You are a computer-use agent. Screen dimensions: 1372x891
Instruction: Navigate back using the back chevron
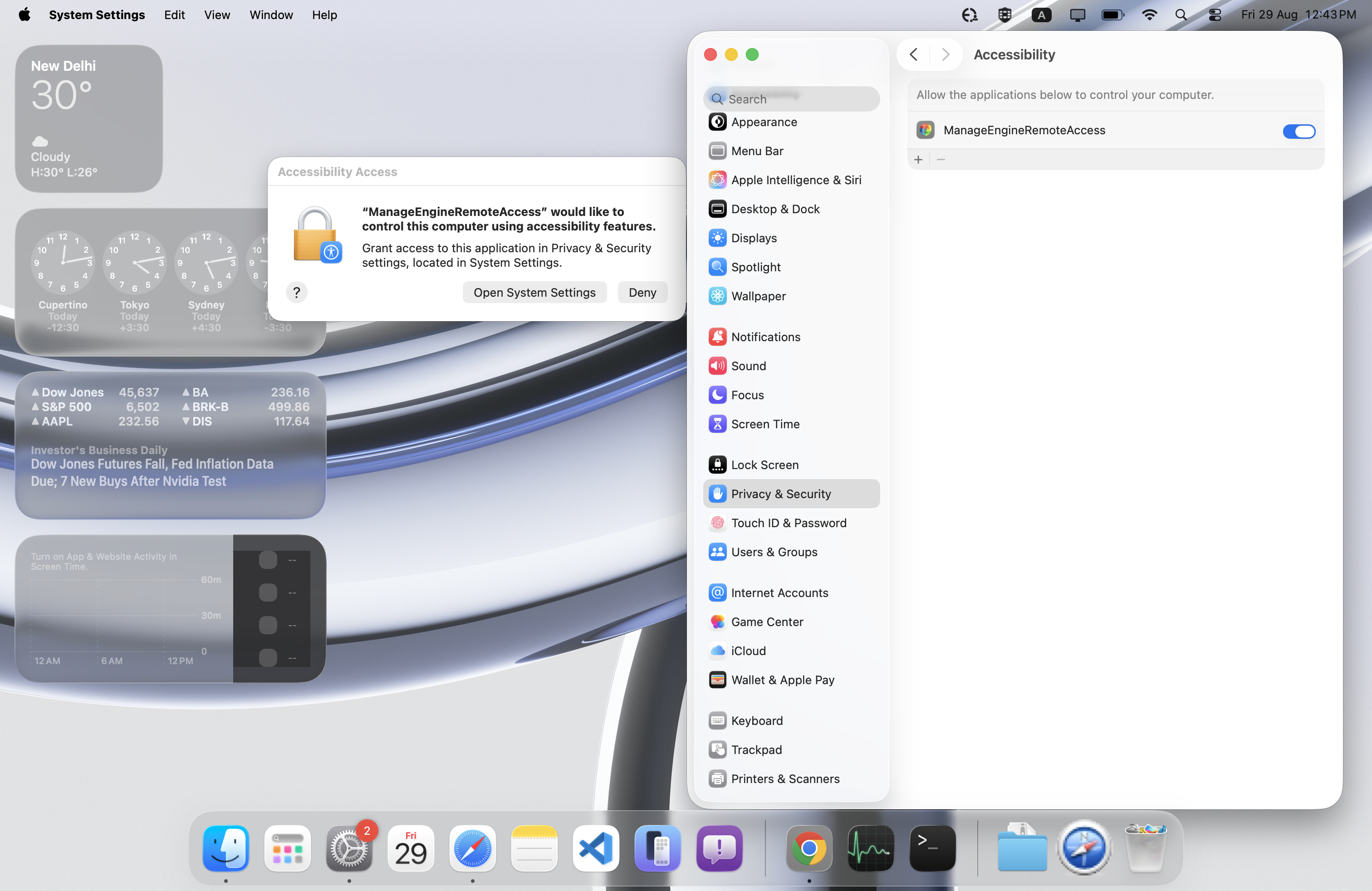point(913,54)
